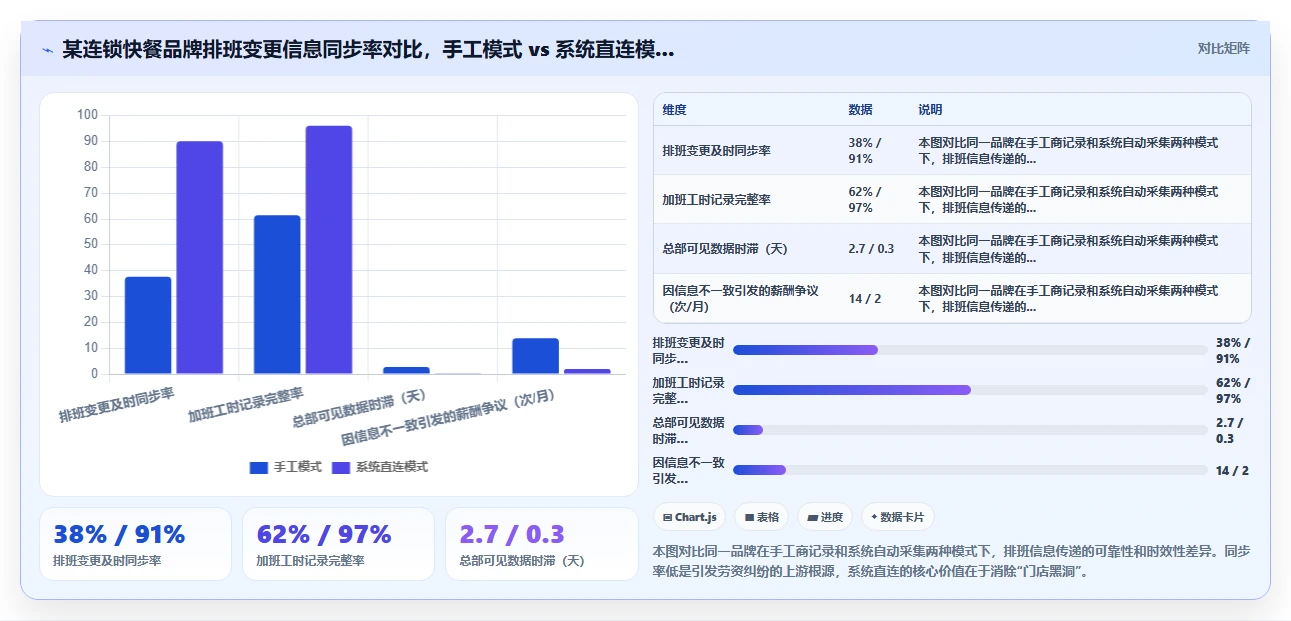Click the 维度 column header
This screenshot has width=1291, height=621.
(x=674, y=110)
